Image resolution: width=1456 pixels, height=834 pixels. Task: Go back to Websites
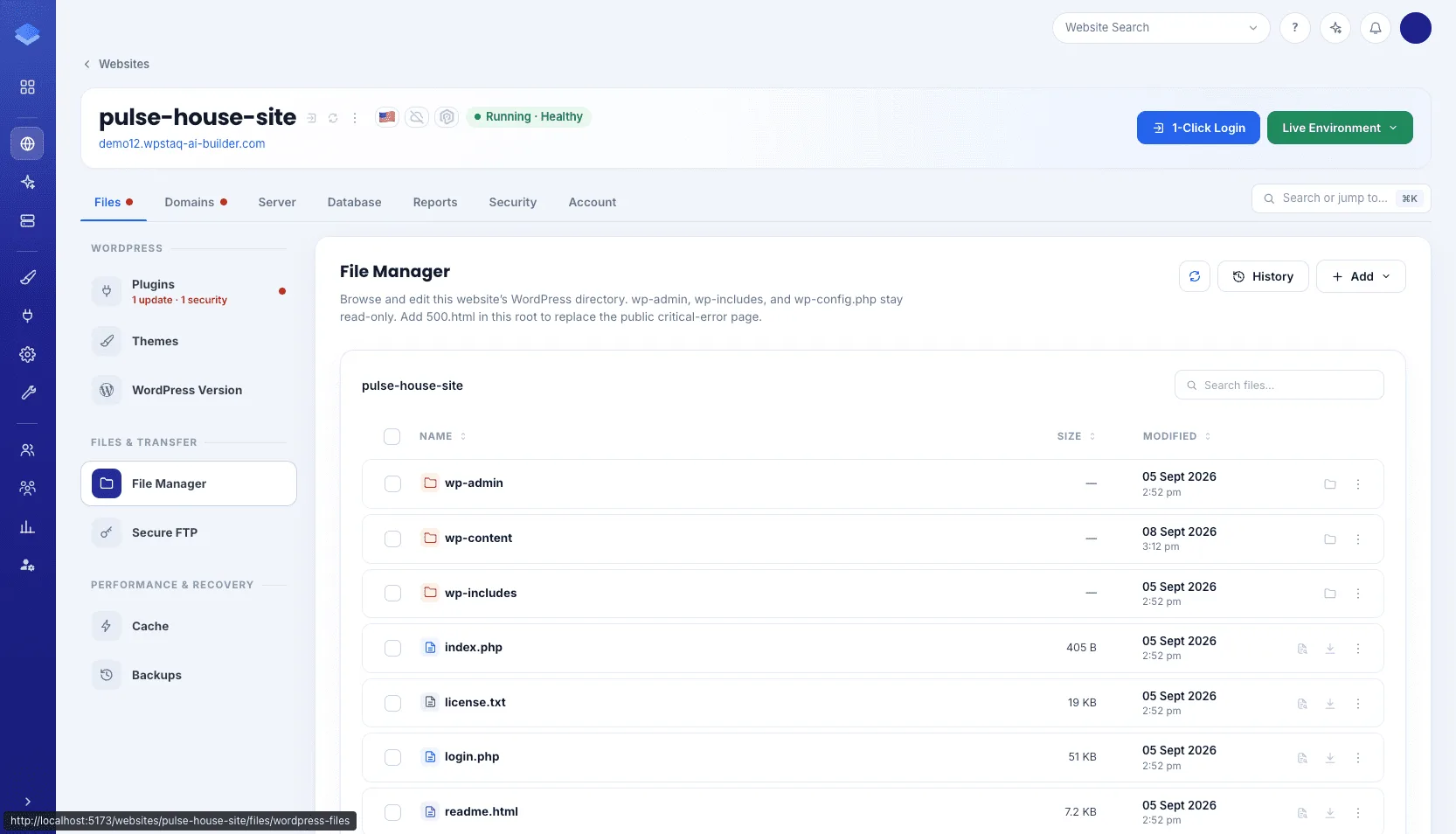116,64
